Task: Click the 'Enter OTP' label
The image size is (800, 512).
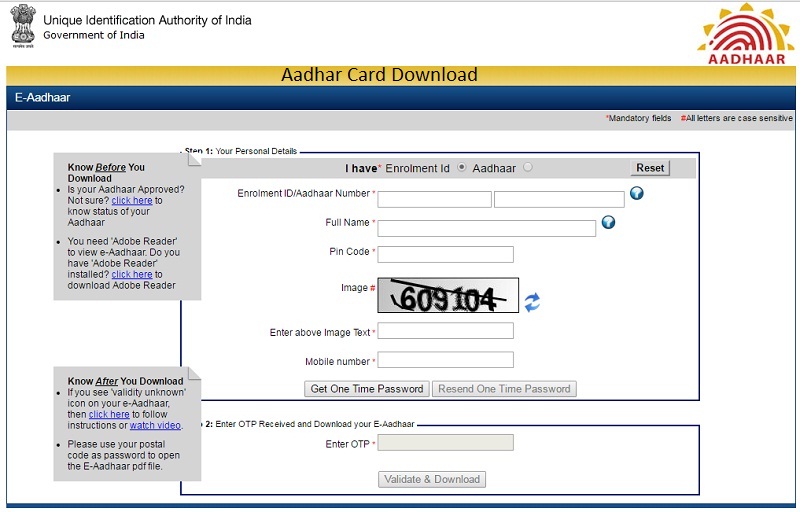Action: point(347,444)
